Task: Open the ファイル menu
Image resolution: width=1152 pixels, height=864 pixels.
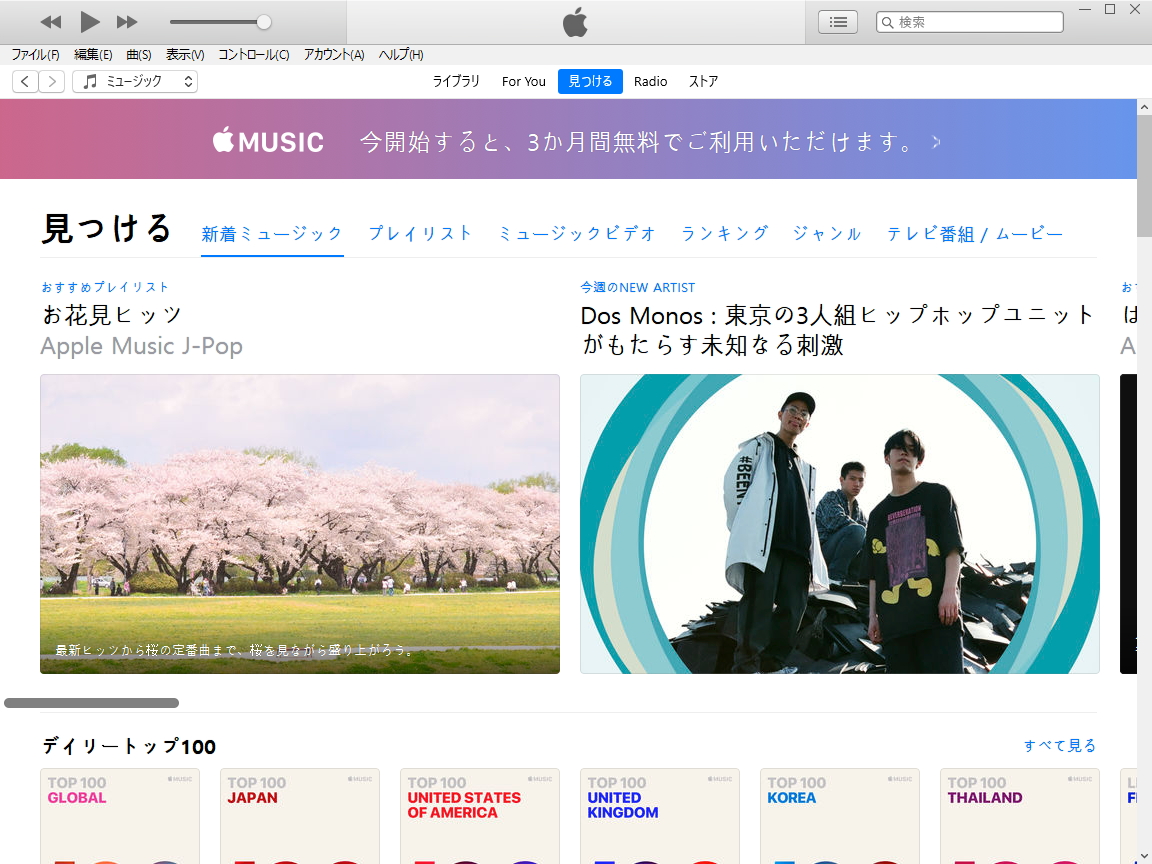Action: point(36,55)
